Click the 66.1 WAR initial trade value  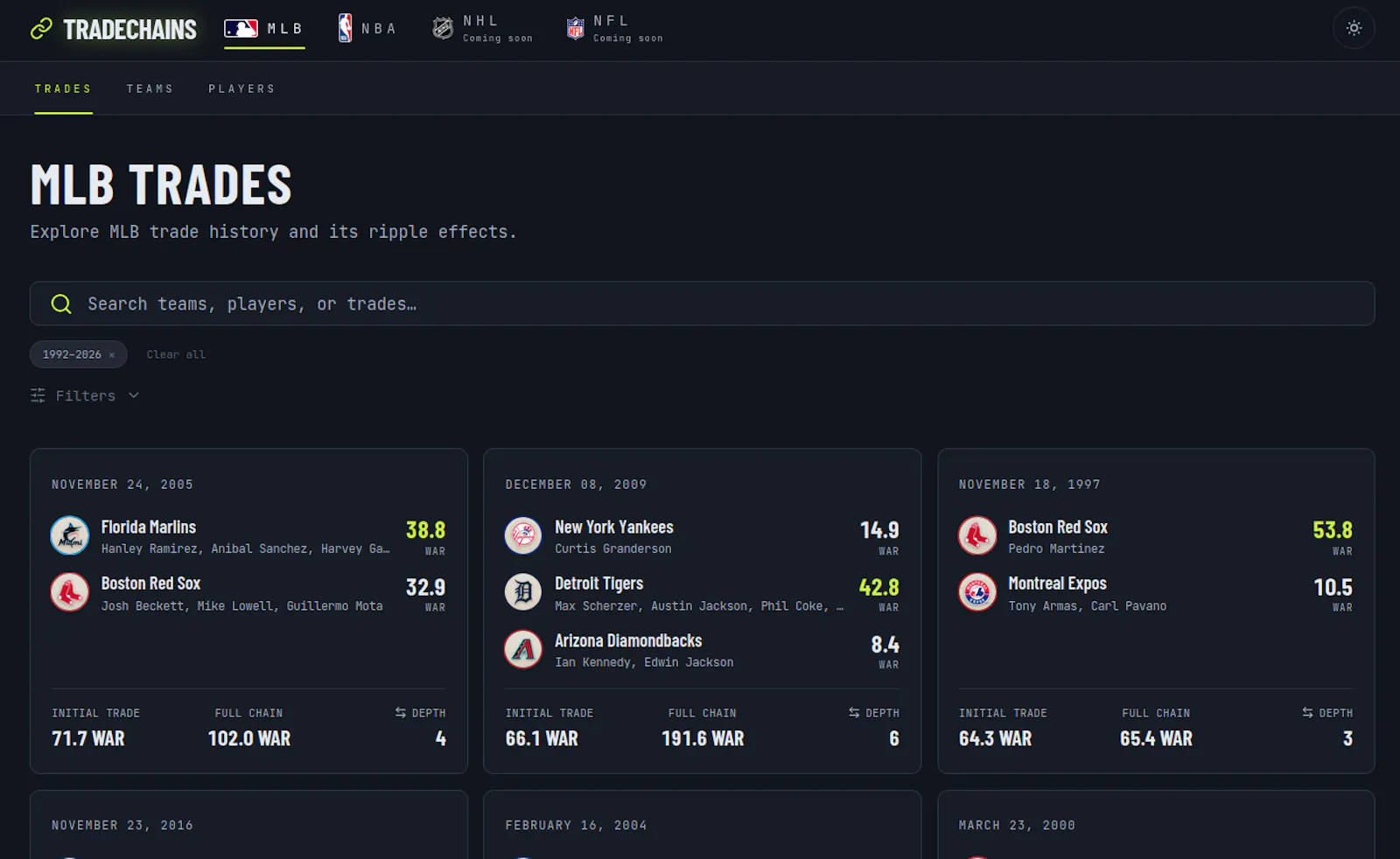542,739
